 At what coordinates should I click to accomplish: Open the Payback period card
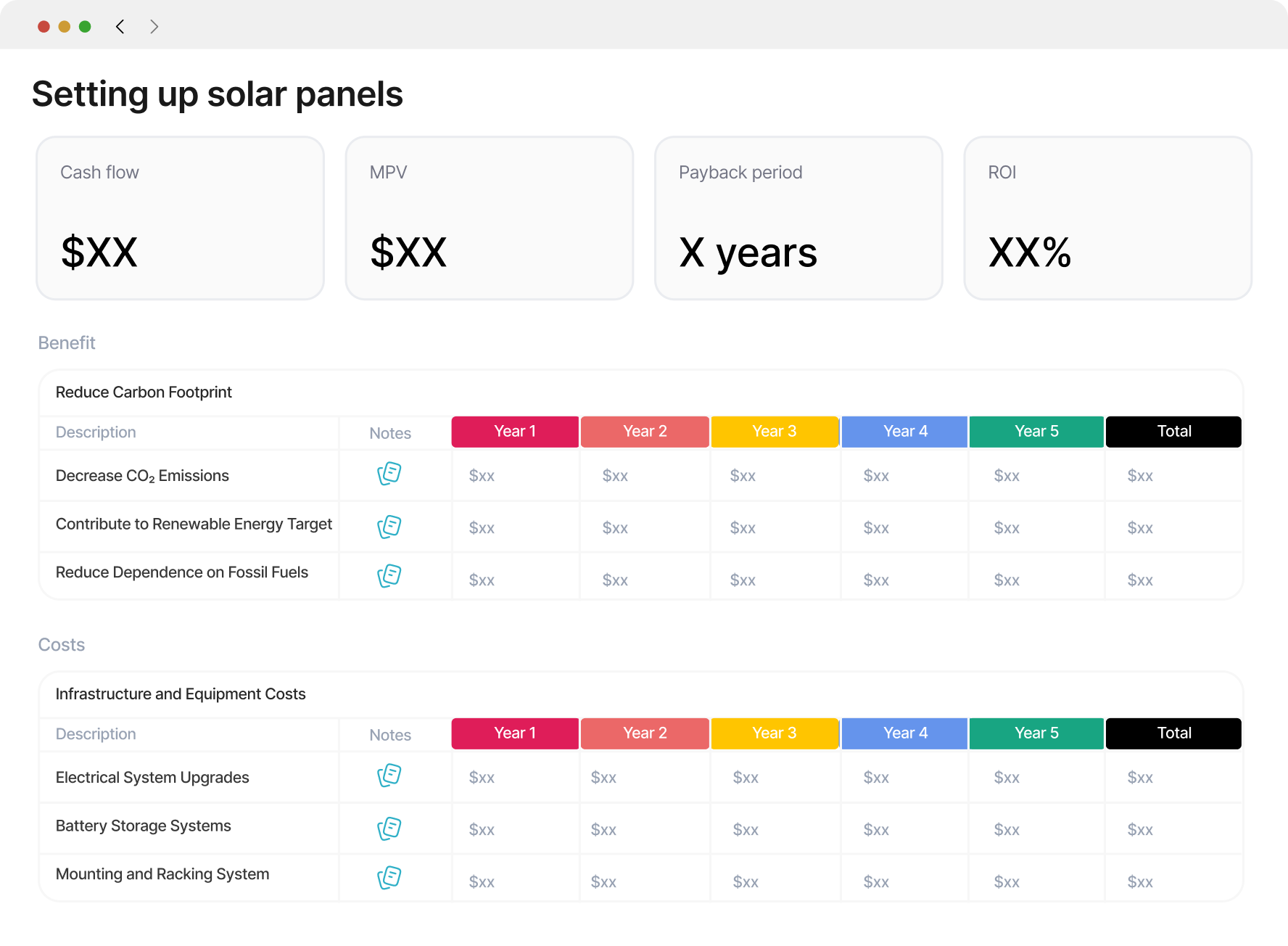(798, 218)
